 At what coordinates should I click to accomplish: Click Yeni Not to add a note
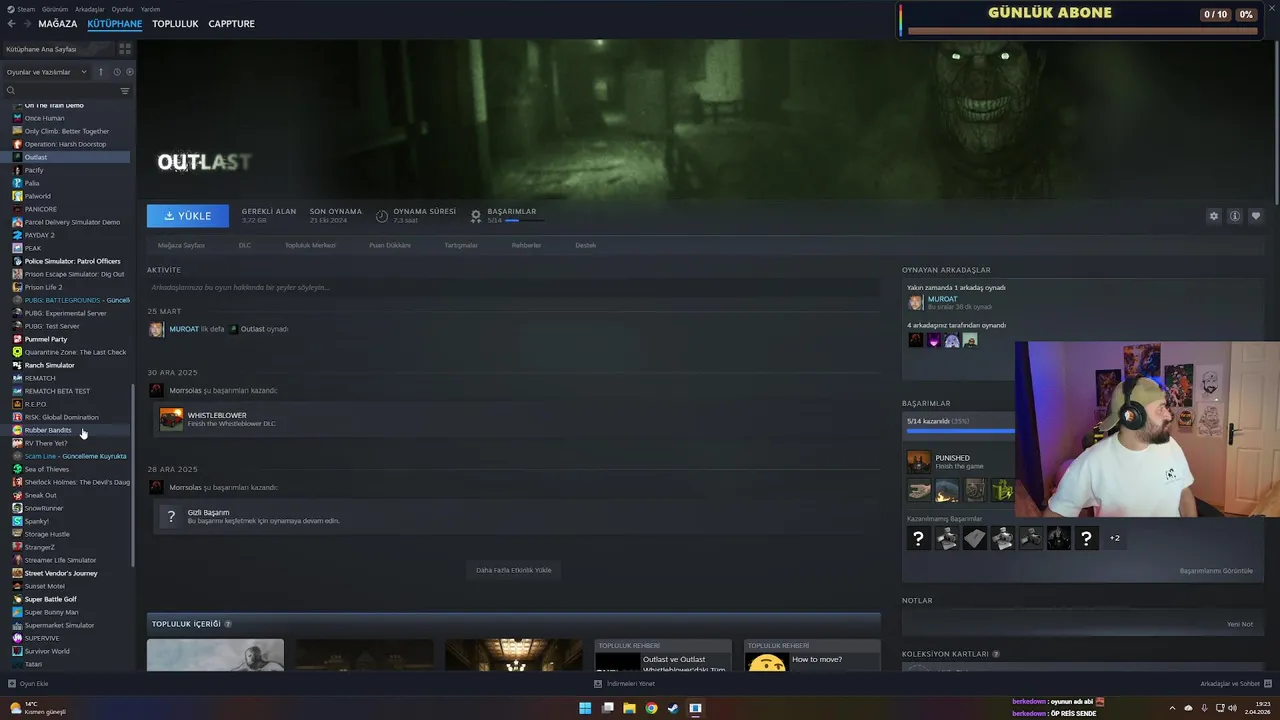(x=1240, y=624)
